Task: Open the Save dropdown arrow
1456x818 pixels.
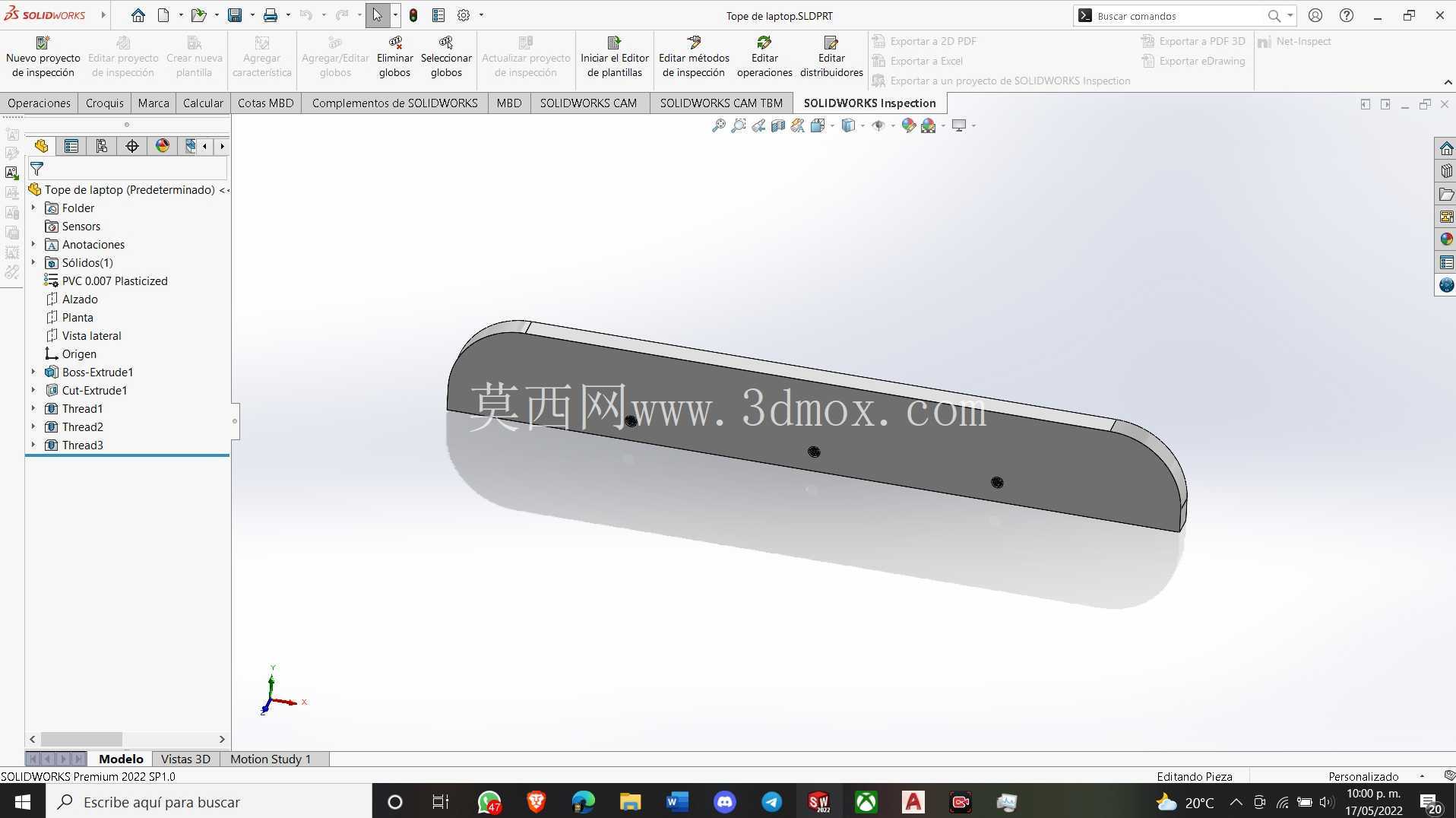Action: coord(252,15)
